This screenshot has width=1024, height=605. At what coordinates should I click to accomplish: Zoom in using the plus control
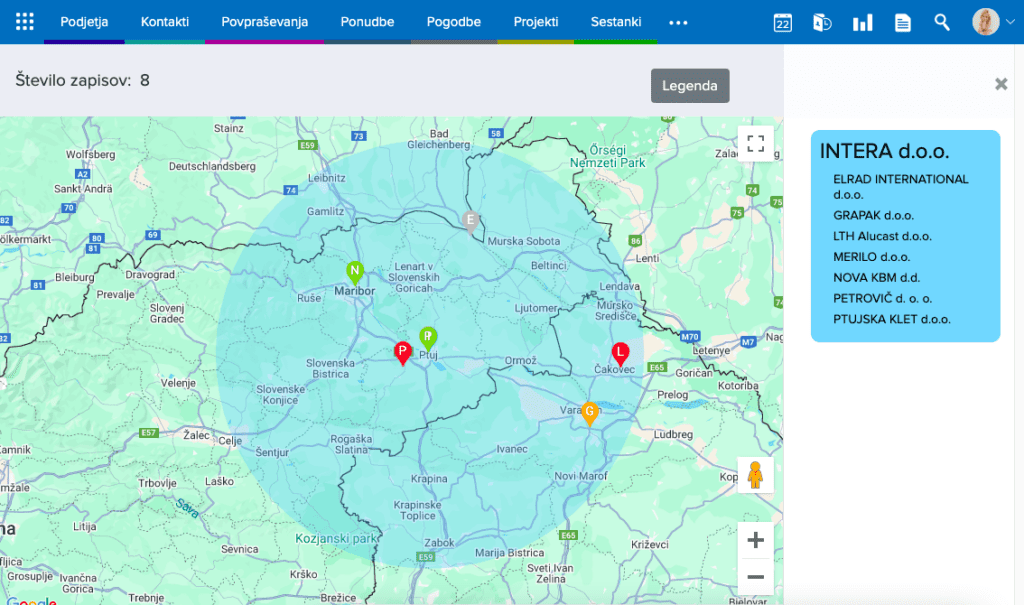(755, 540)
